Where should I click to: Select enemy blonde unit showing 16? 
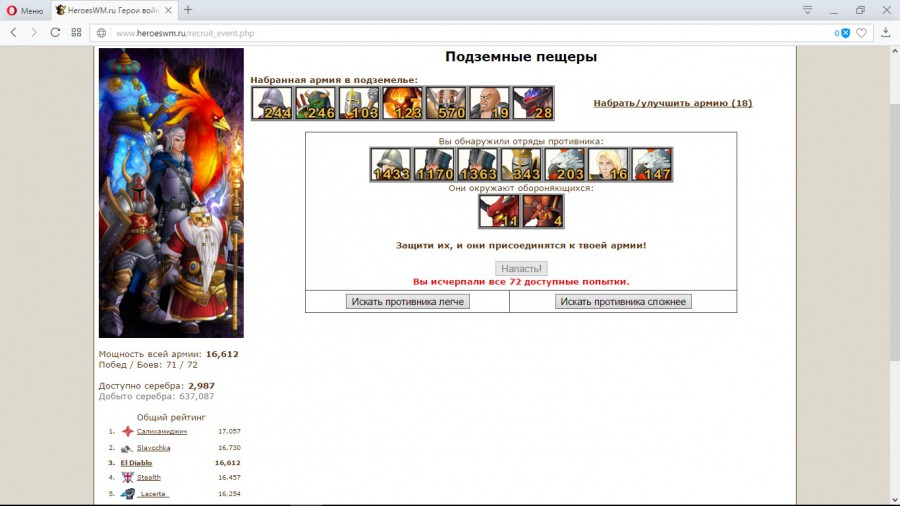click(608, 165)
